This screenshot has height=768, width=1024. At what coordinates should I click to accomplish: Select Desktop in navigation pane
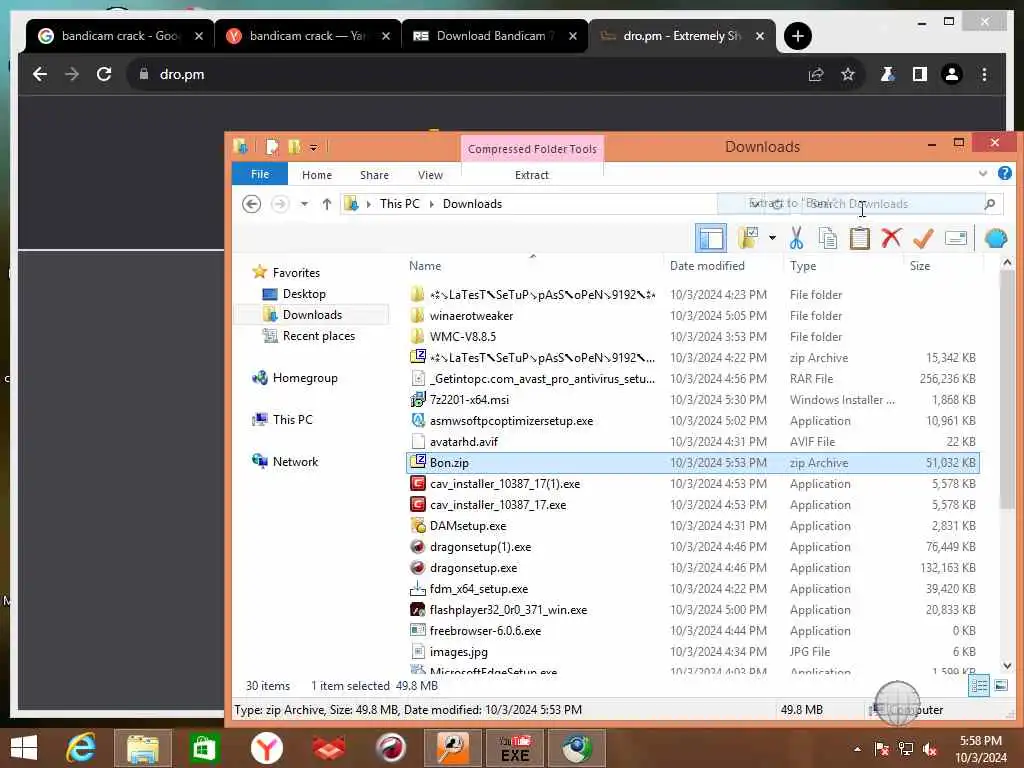(304, 294)
